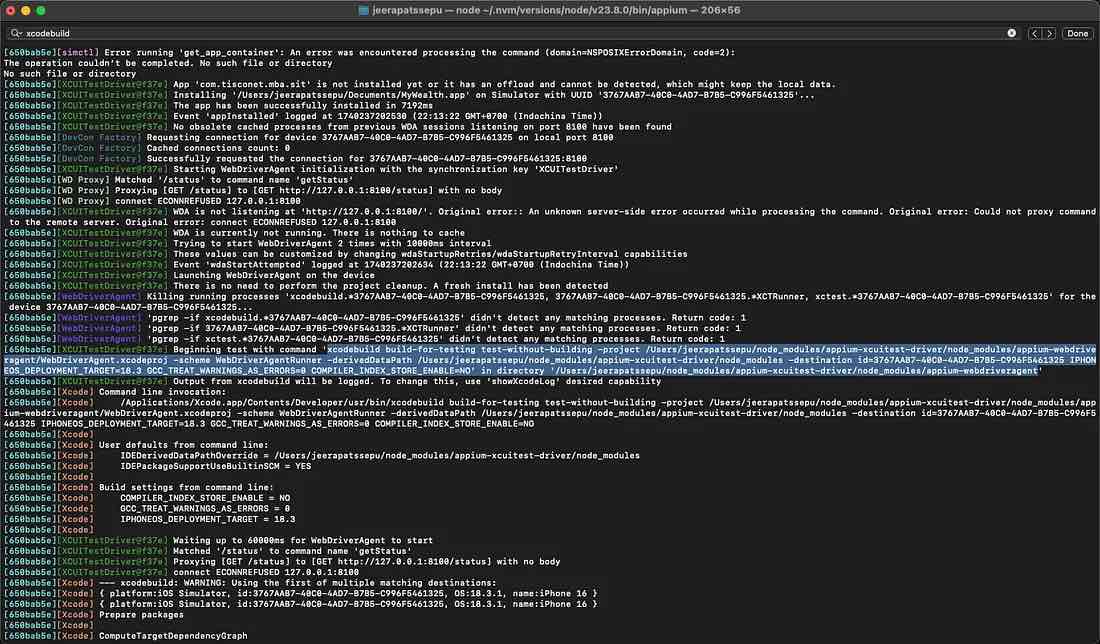Dismiss the find bar with Done

(x=1078, y=33)
